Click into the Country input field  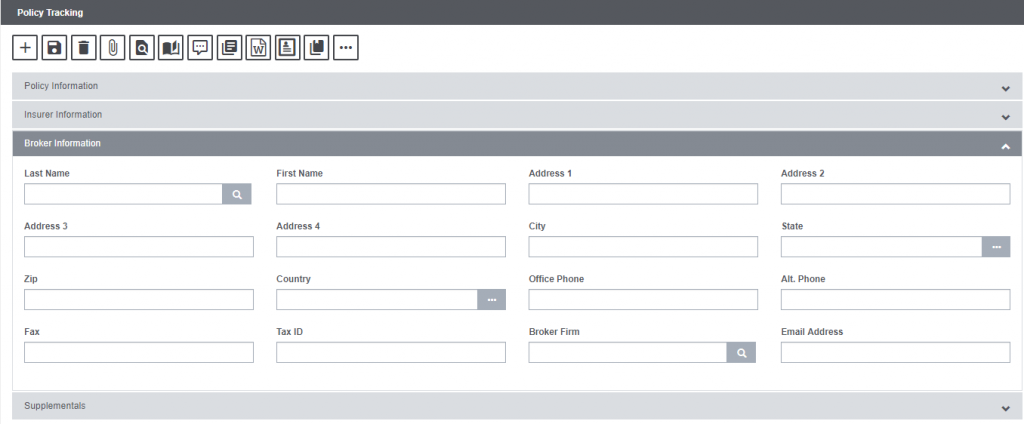[377, 299]
